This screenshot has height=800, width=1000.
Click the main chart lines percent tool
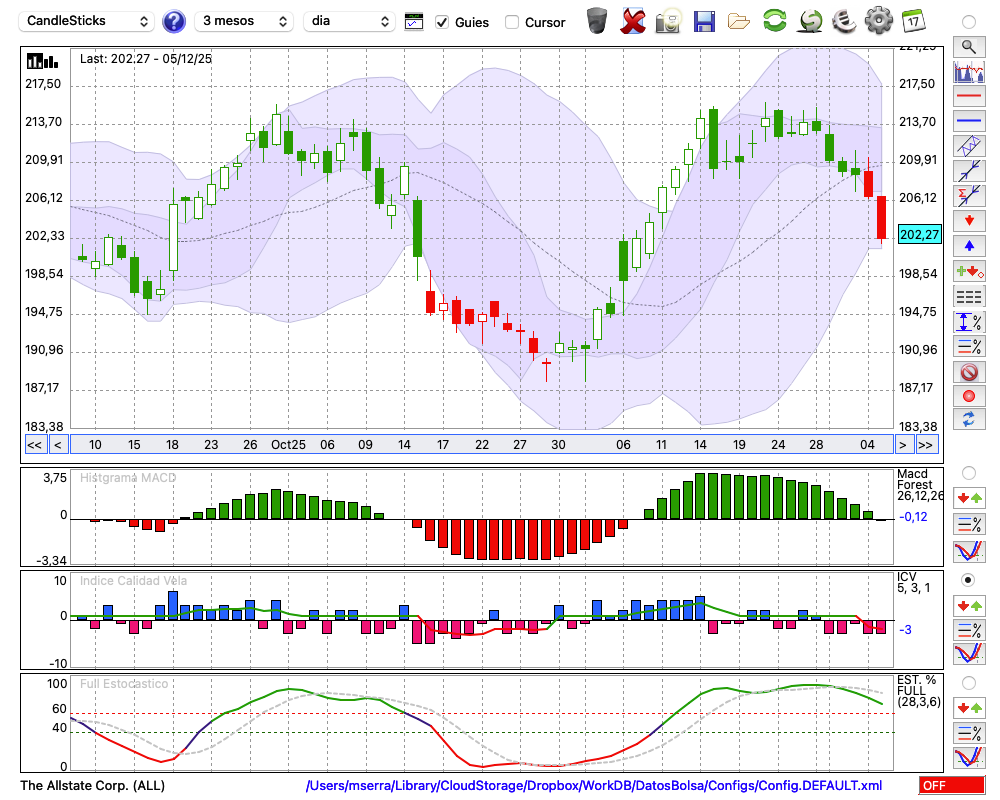point(969,346)
